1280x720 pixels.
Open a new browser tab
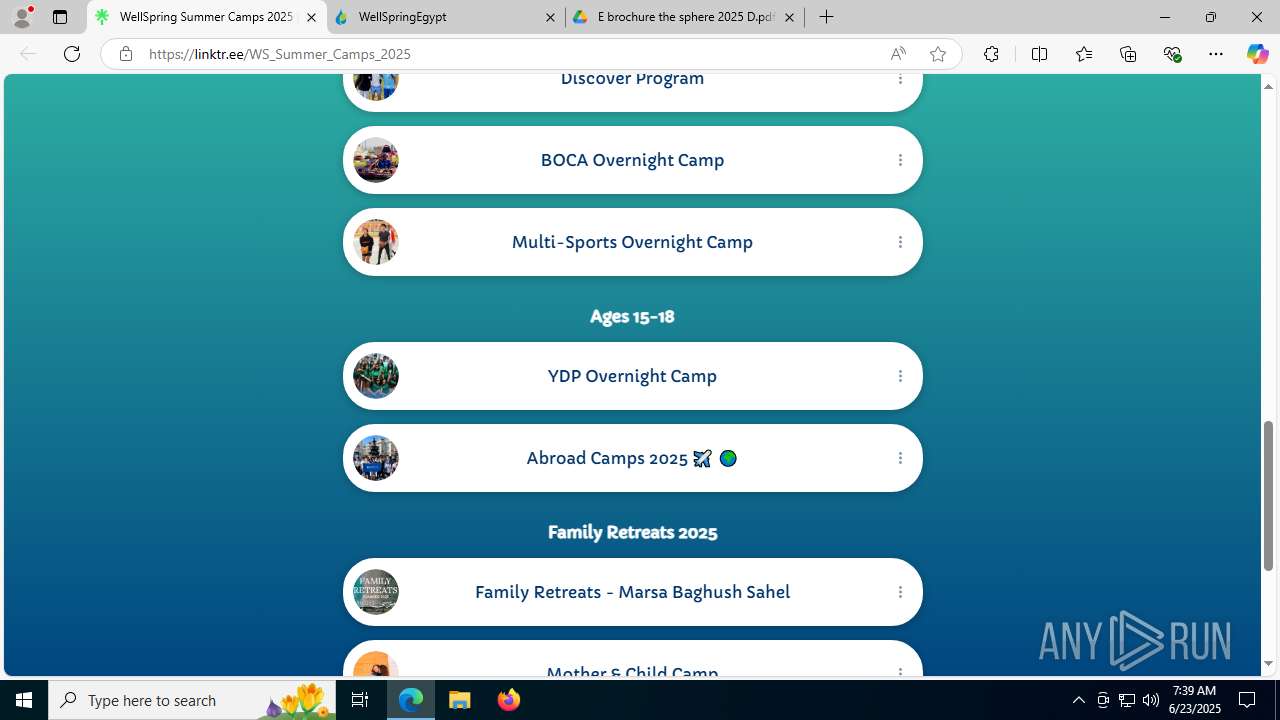[826, 17]
